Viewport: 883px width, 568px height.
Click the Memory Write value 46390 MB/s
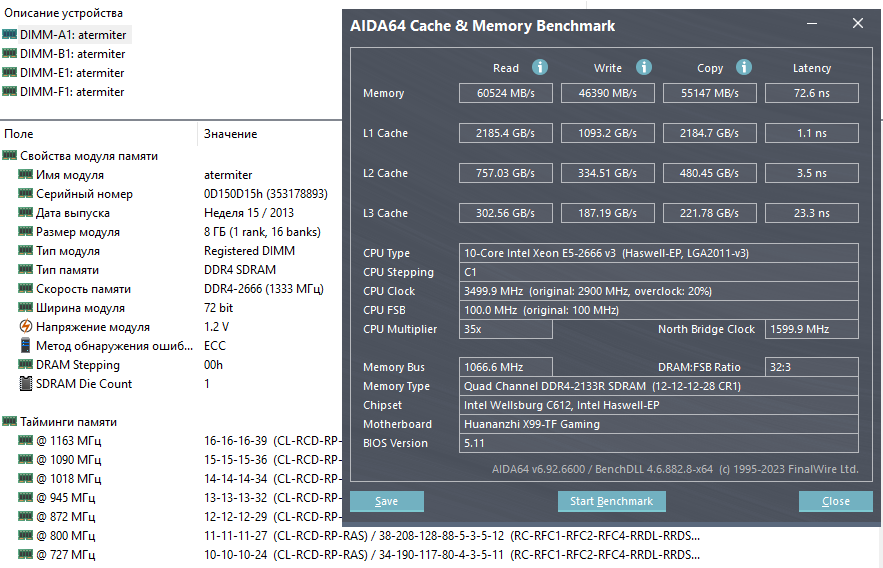(608, 93)
